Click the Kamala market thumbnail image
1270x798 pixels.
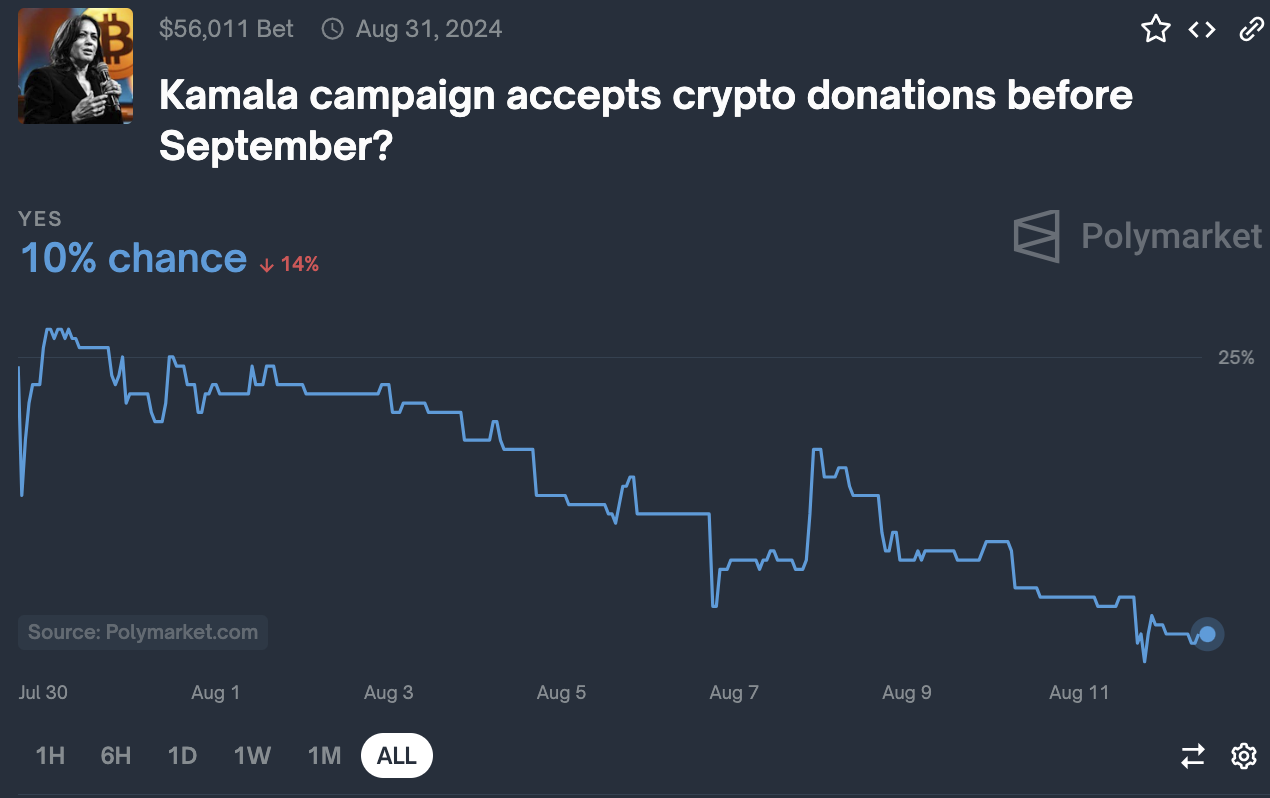click(76, 65)
